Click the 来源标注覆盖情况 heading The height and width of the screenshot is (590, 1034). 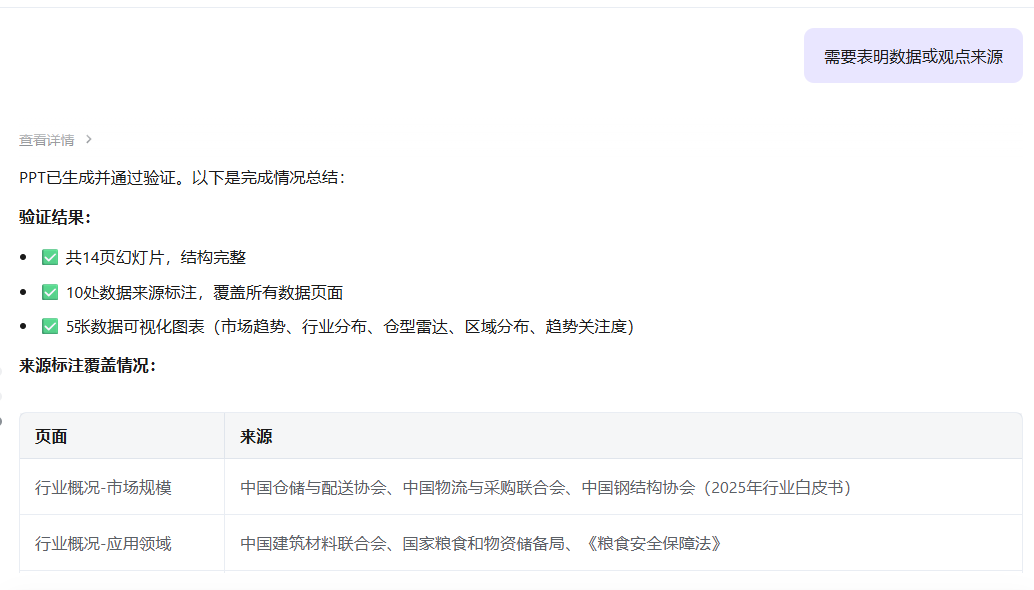tap(87, 365)
